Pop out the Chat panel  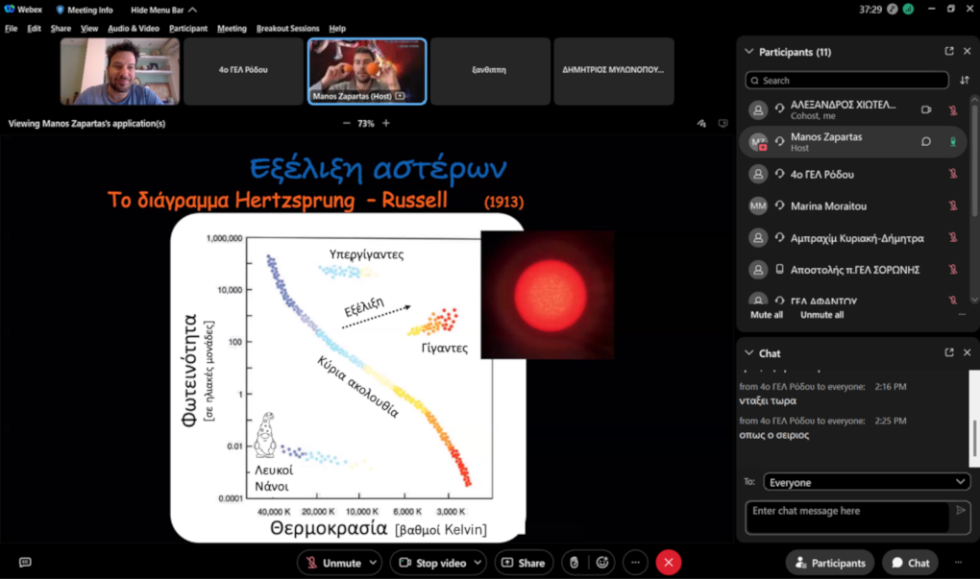click(949, 353)
